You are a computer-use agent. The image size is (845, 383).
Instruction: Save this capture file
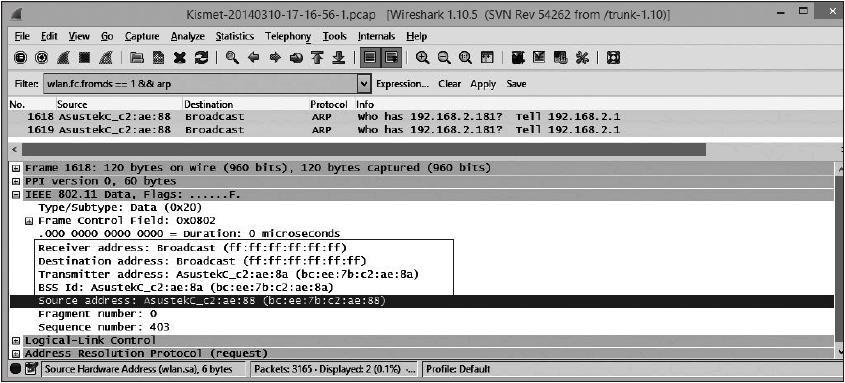[x=158, y=58]
